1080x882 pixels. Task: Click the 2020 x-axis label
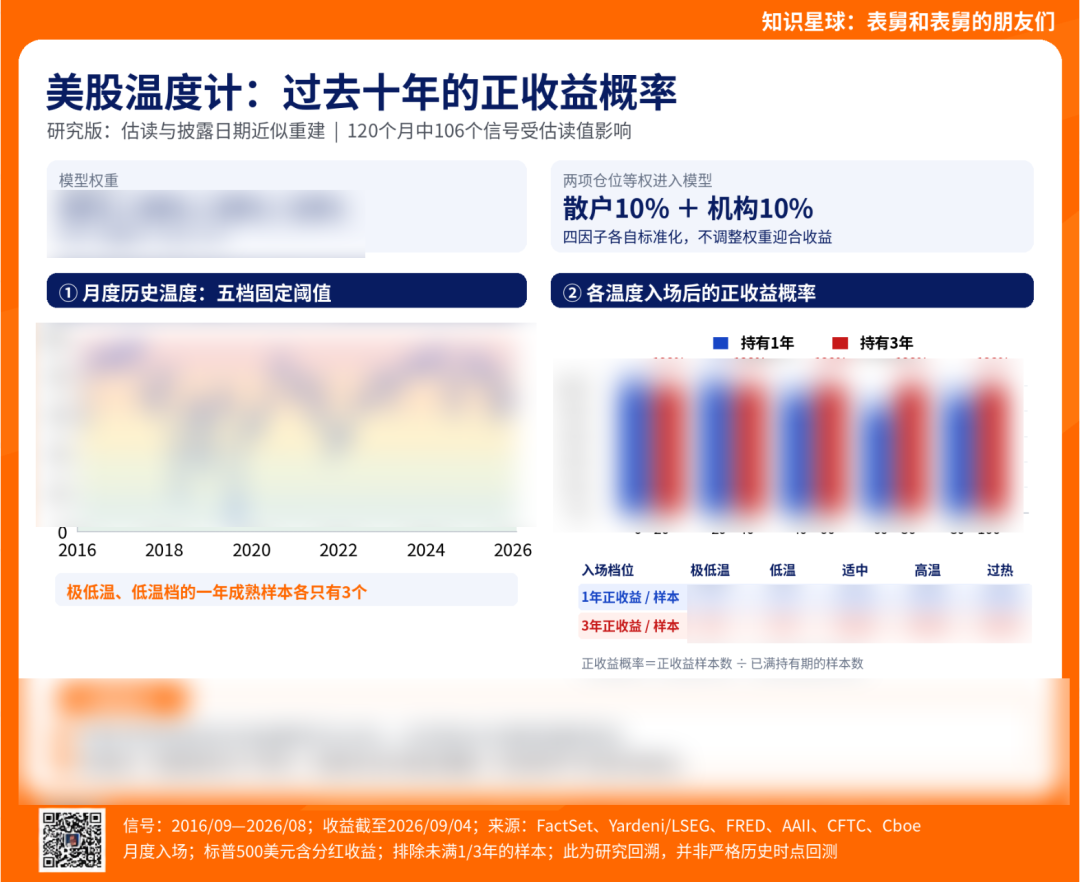tap(251, 550)
